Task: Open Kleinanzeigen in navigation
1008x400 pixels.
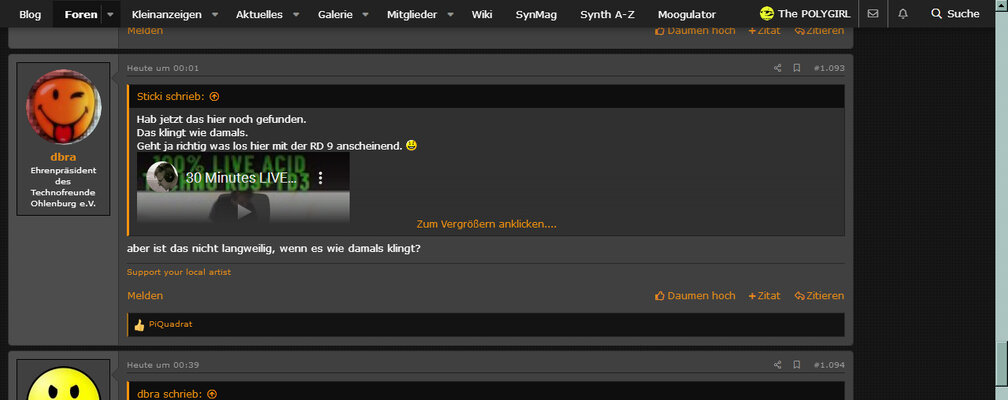Action: [x=166, y=14]
